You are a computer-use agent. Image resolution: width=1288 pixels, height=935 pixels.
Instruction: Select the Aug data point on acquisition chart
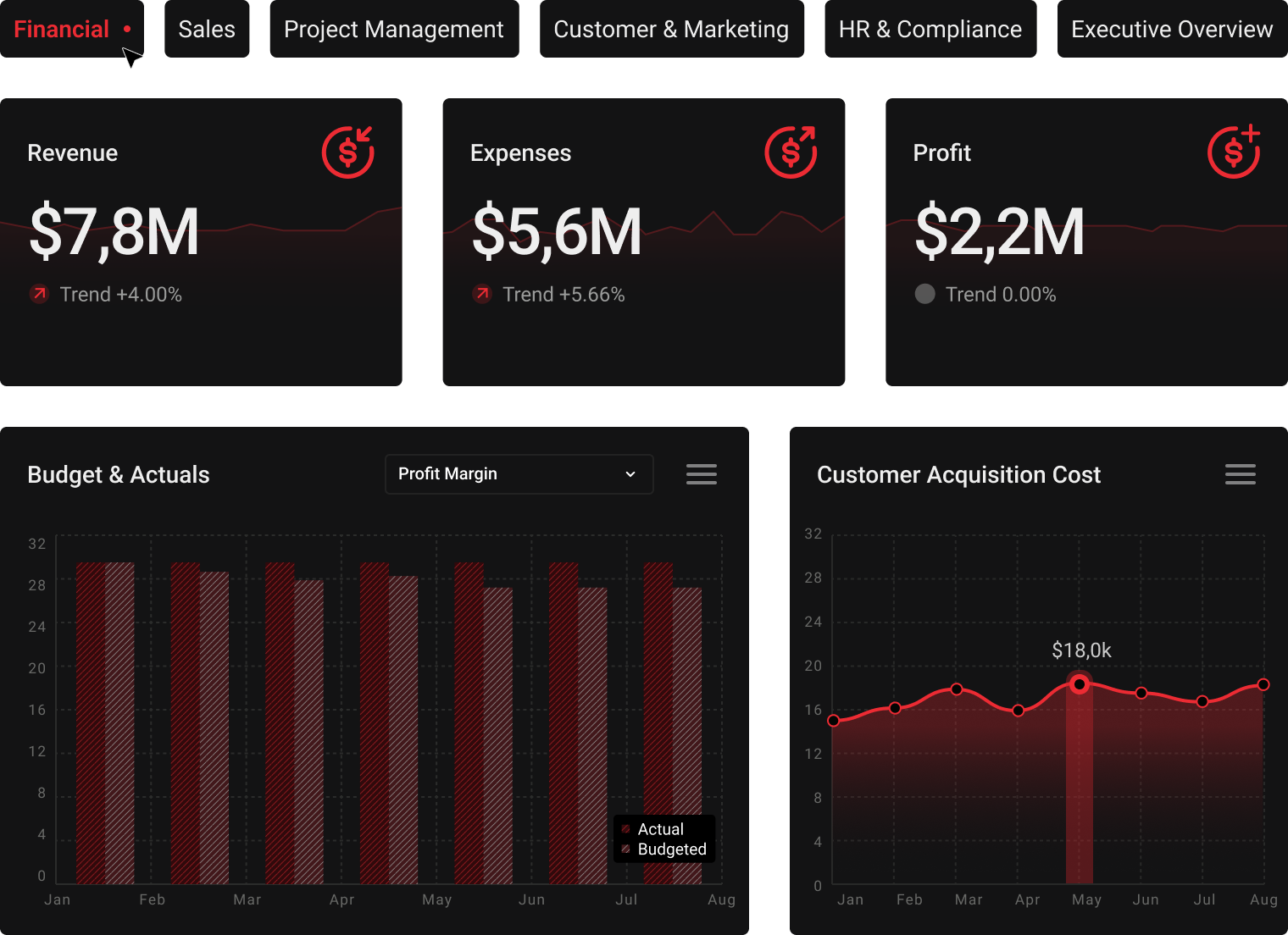click(x=1263, y=684)
